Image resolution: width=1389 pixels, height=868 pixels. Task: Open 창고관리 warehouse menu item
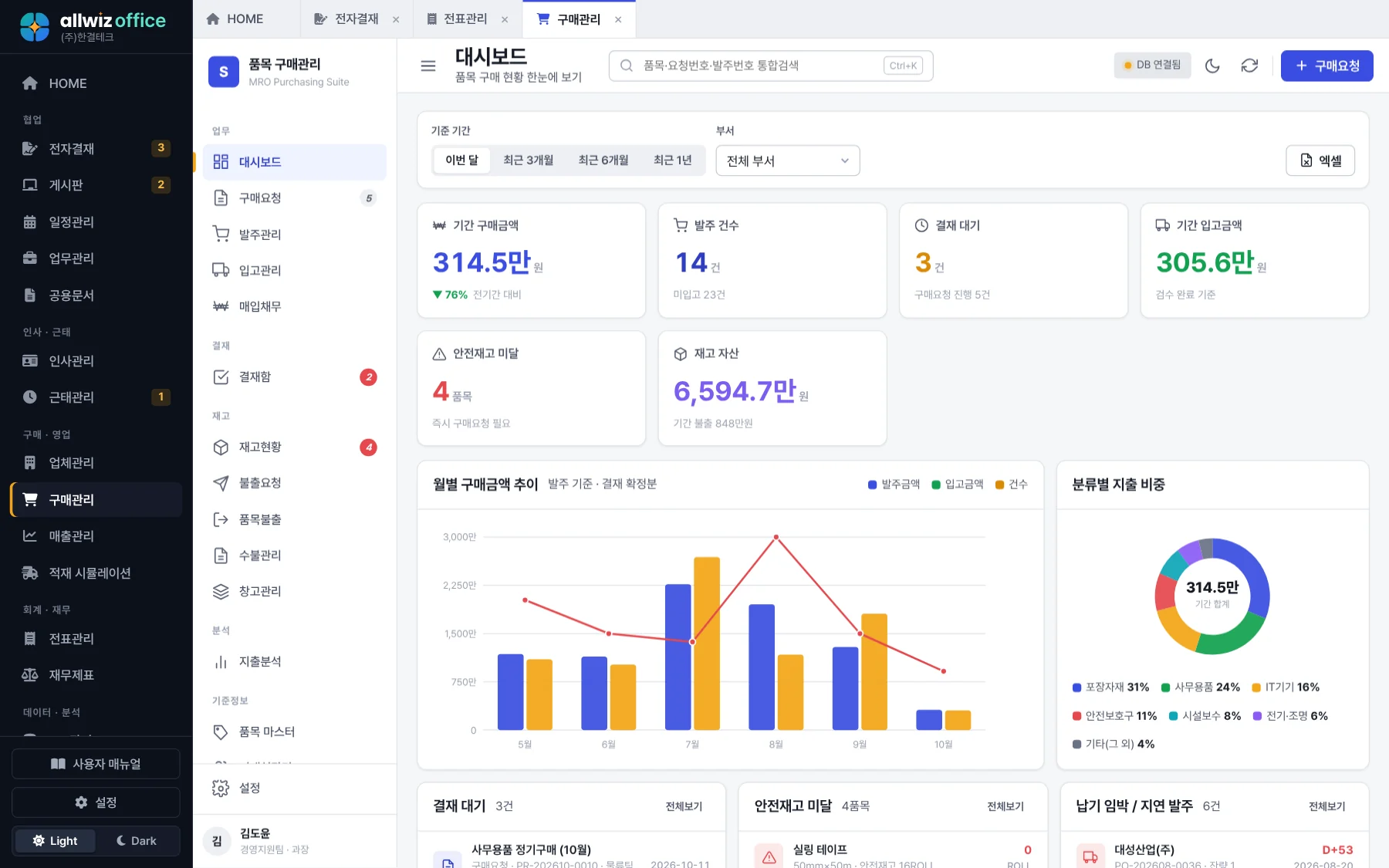pyautogui.click(x=294, y=591)
